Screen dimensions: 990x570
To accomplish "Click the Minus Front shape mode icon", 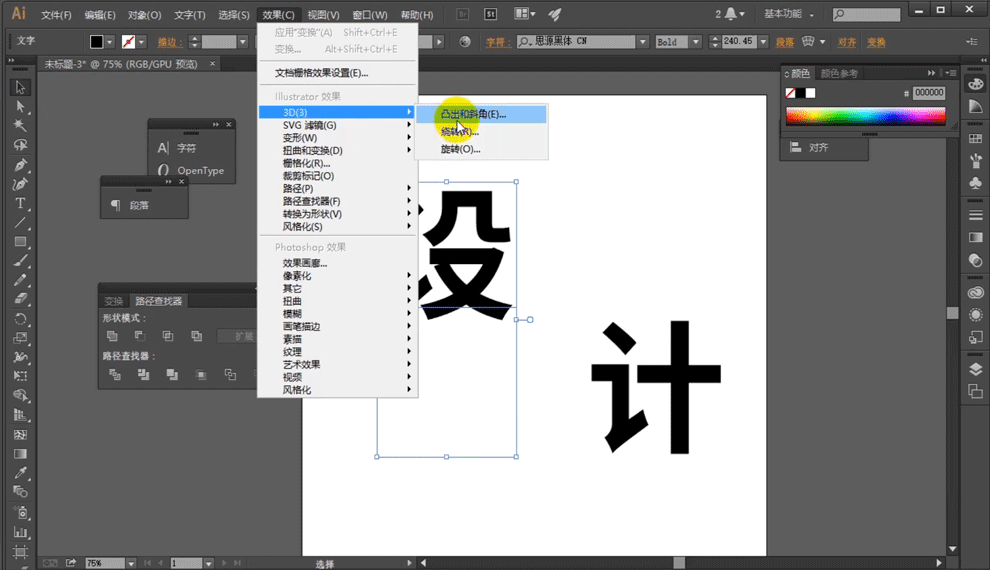I will click(140, 336).
